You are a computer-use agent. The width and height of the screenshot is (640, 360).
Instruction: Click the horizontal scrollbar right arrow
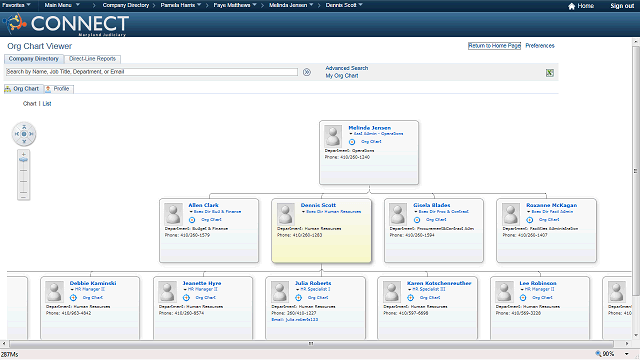coord(627,344)
